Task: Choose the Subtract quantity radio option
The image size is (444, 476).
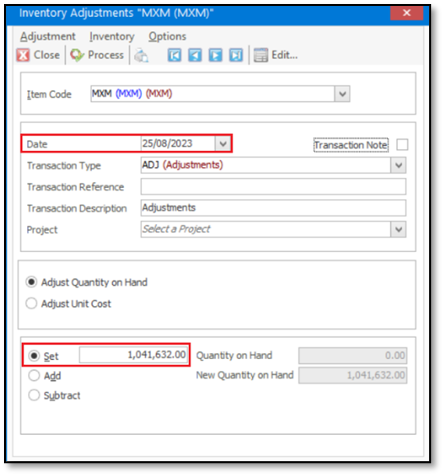Action: (x=34, y=395)
